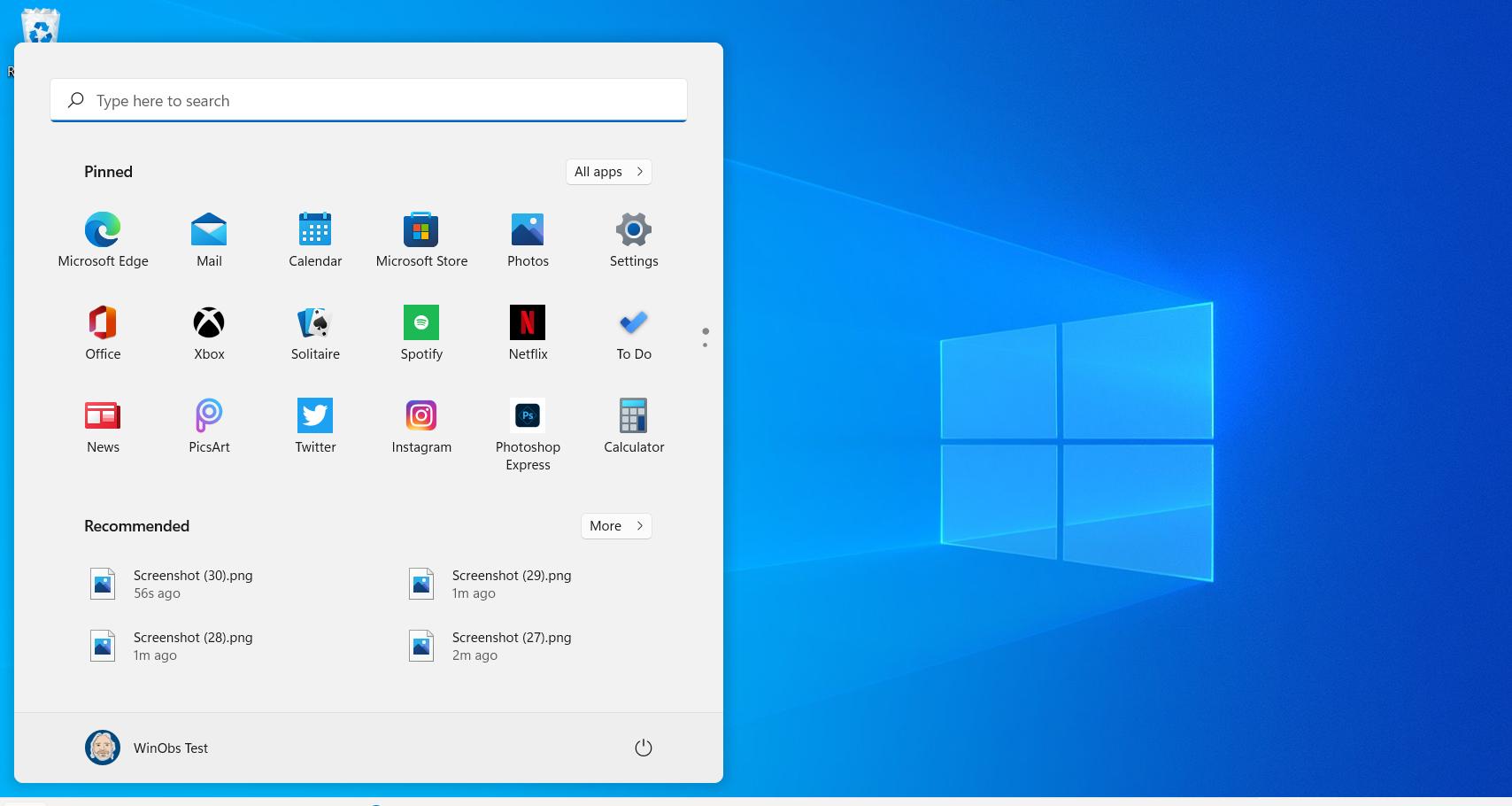Image resolution: width=1512 pixels, height=806 pixels.
Task: Open Spotify from pinned apps
Action: click(x=421, y=333)
